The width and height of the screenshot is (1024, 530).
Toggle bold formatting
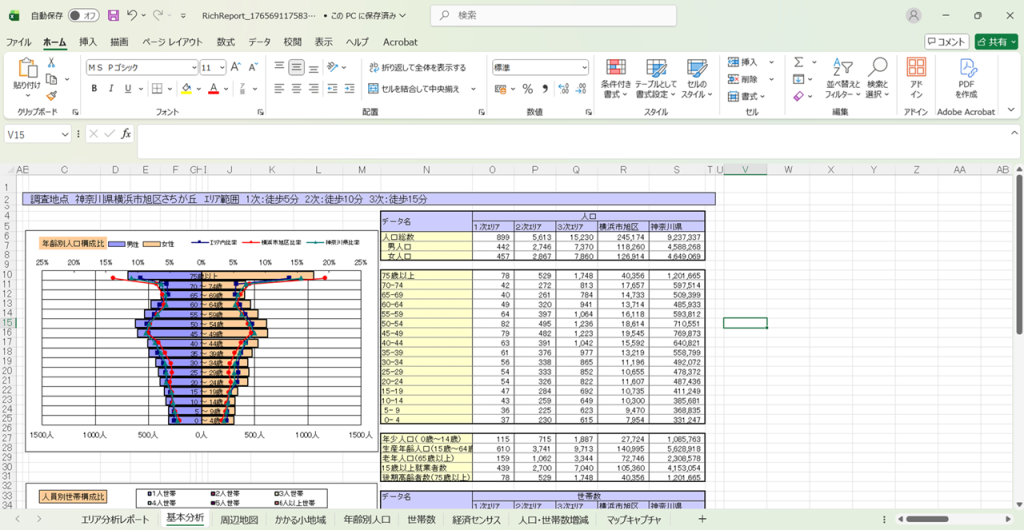coord(95,89)
